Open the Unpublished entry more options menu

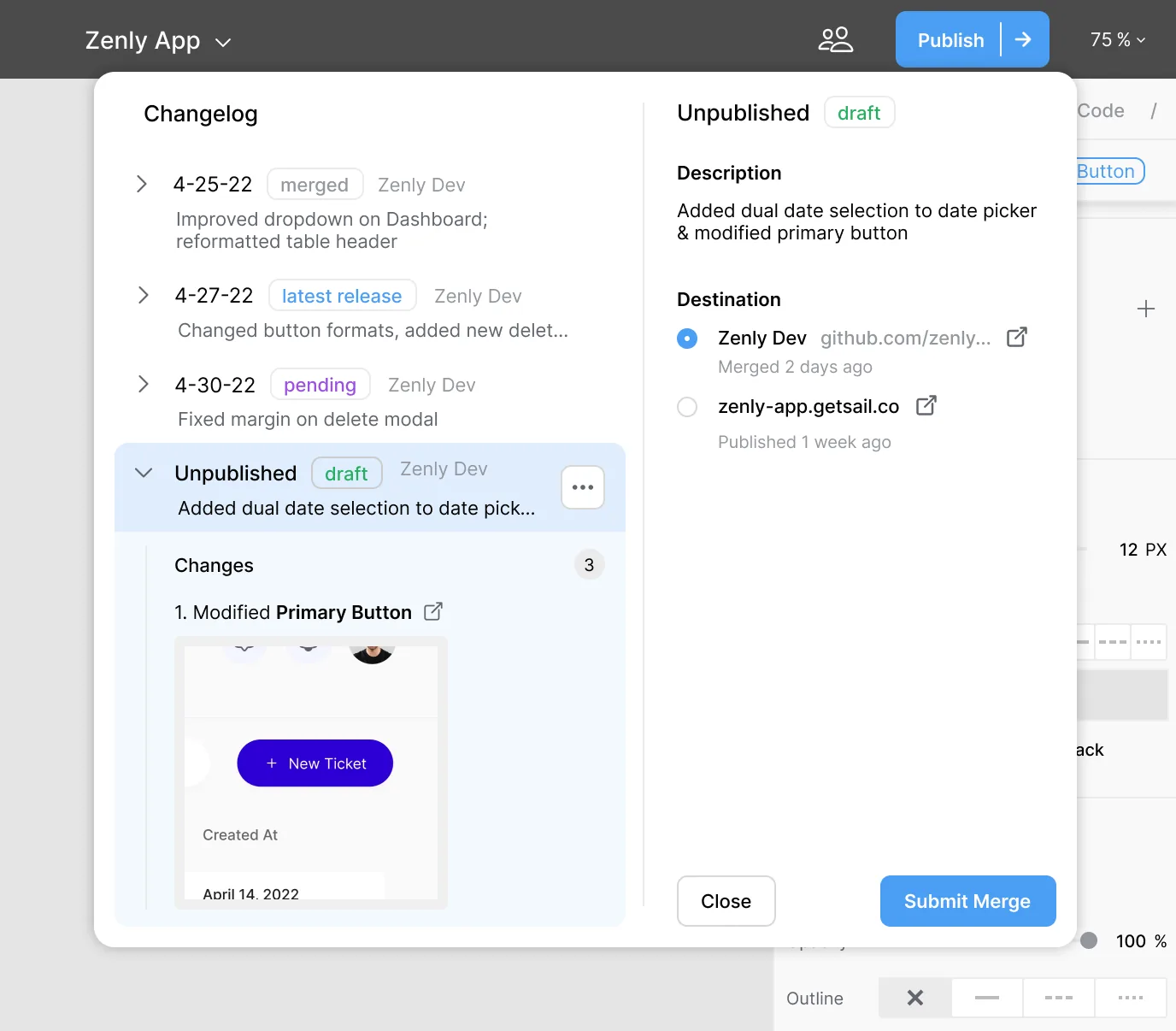click(583, 487)
